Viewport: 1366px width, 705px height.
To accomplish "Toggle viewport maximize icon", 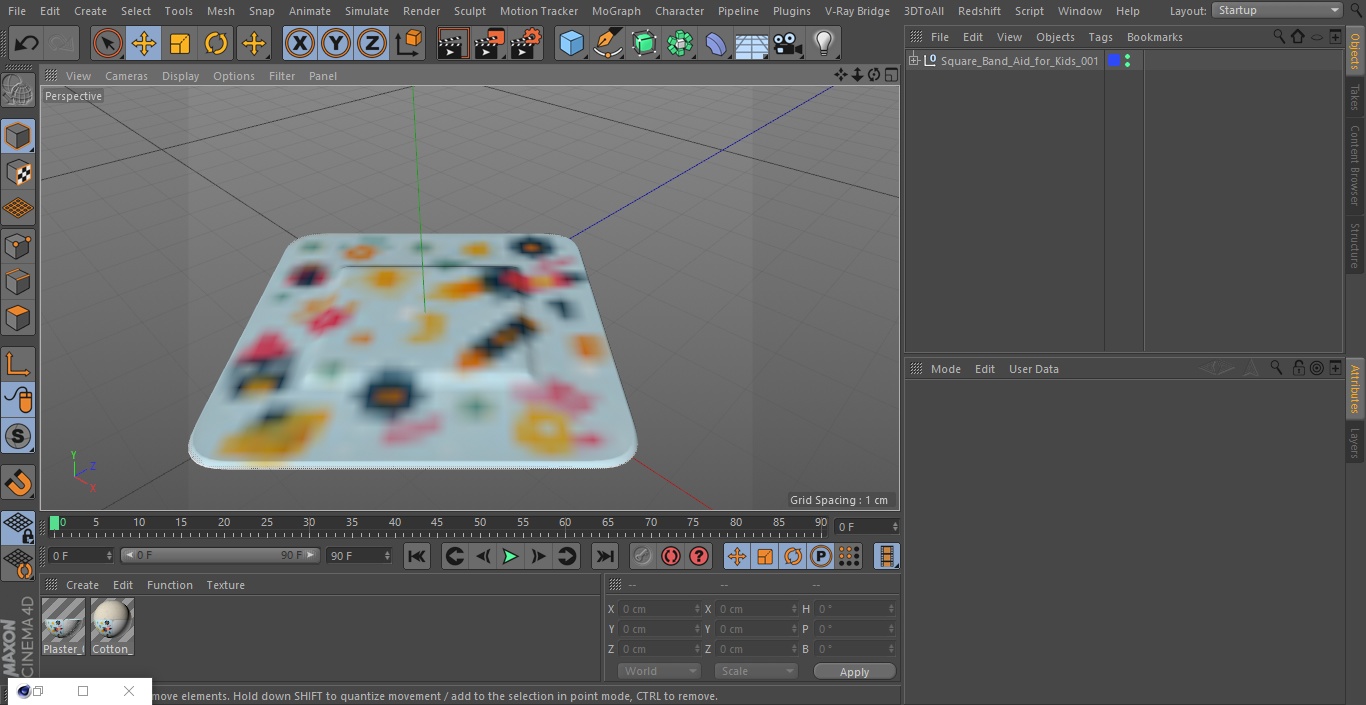I will pos(890,75).
